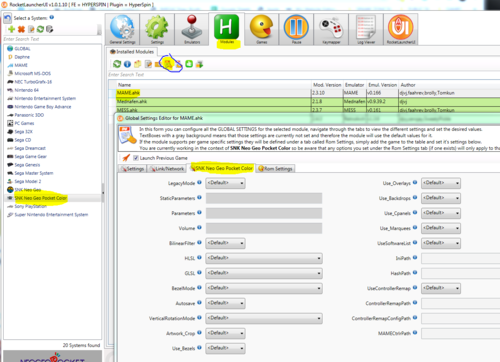This screenshot has height=362, width=500.
Task: Switch to the General Settings tab
Action: tap(122, 29)
